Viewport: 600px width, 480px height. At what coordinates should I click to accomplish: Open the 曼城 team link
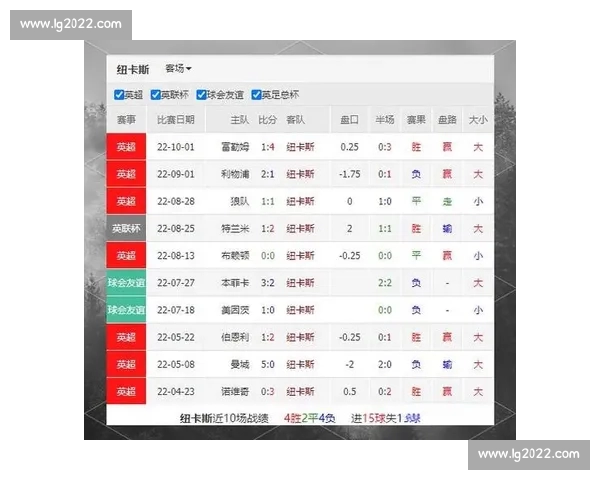(x=240, y=364)
